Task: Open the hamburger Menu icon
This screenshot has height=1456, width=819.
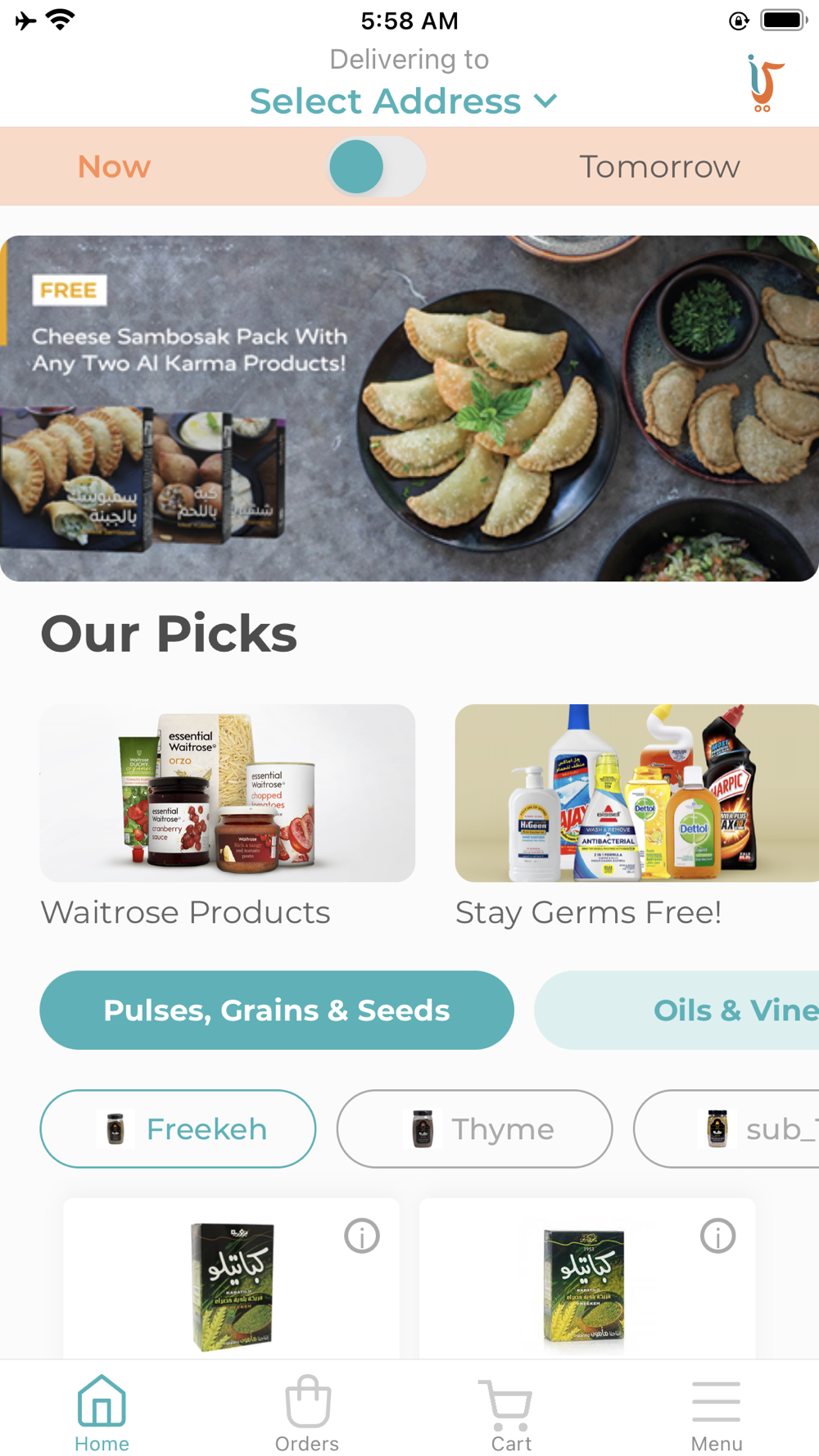Action: [716, 1402]
